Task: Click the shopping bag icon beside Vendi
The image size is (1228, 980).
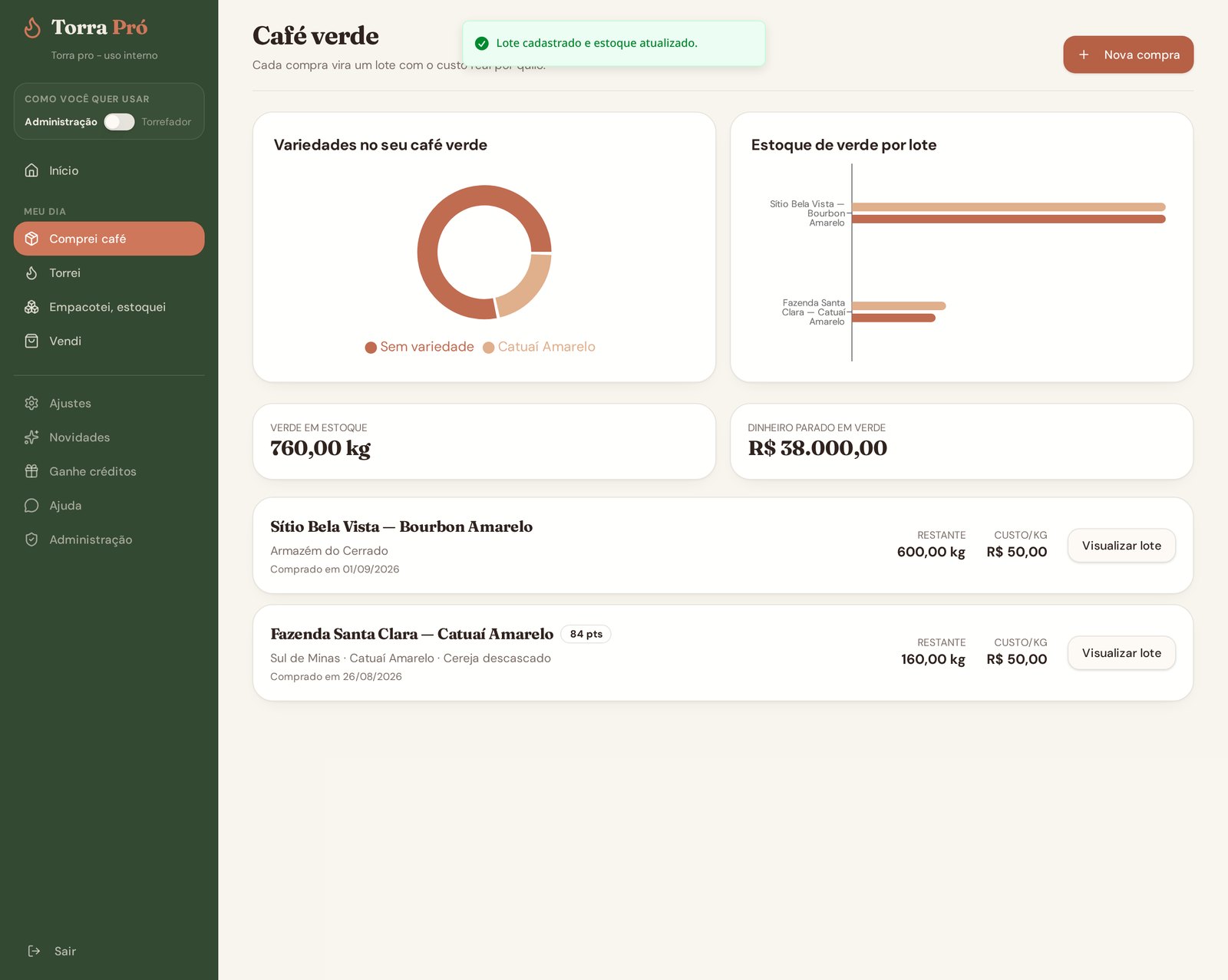Action: [x=31, y=341]
